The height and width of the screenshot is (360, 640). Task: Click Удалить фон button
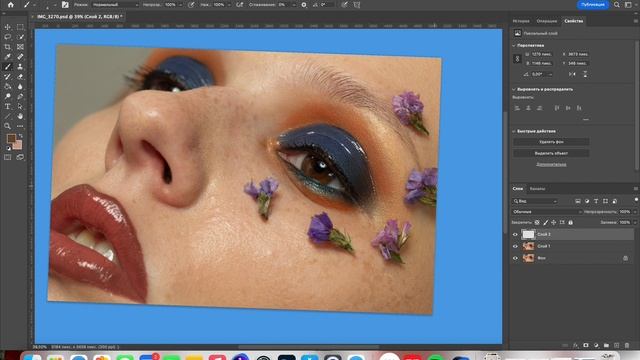point(551,142)
